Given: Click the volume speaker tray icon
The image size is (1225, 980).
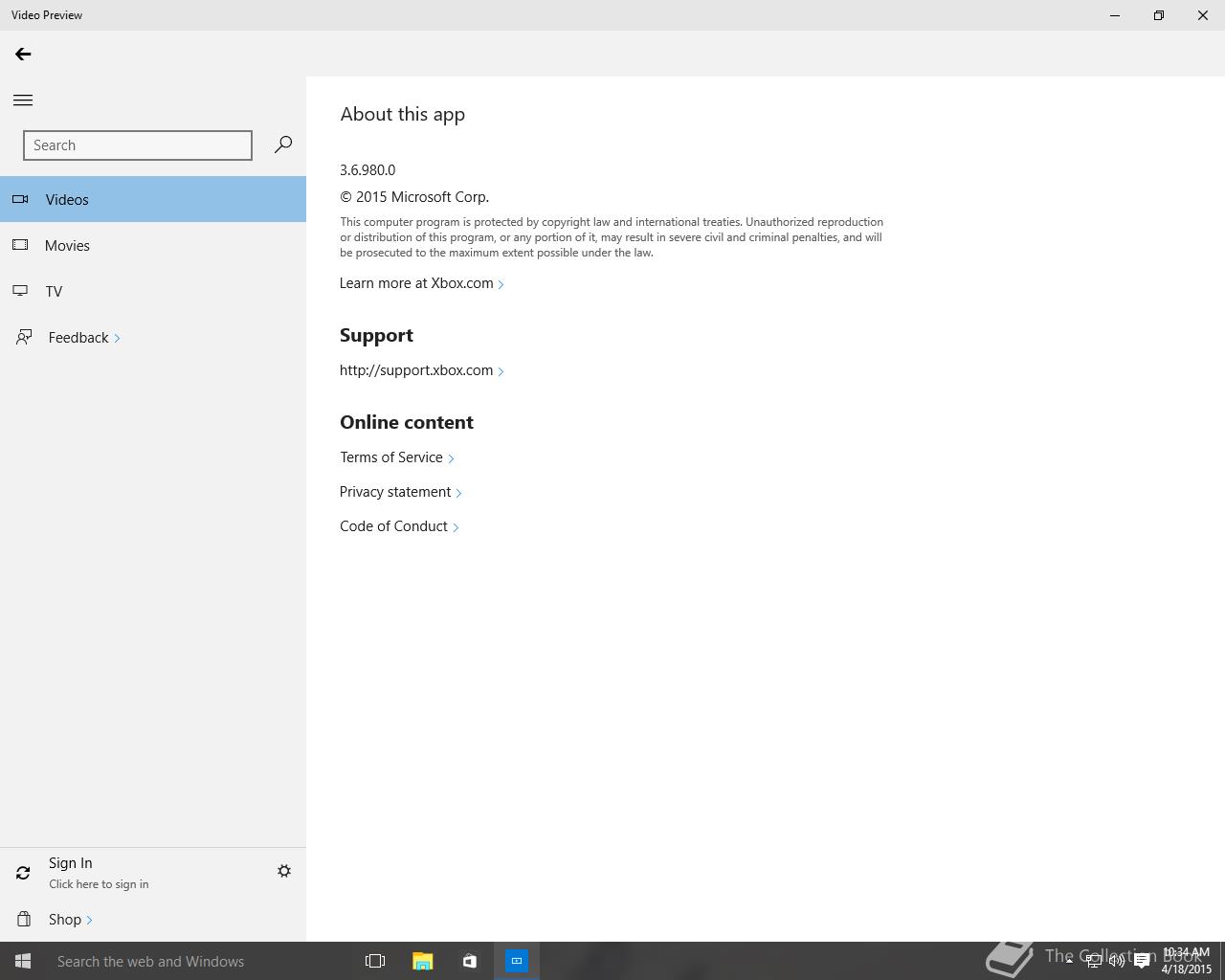Looking at the screenshot, I should [1117, 961].
